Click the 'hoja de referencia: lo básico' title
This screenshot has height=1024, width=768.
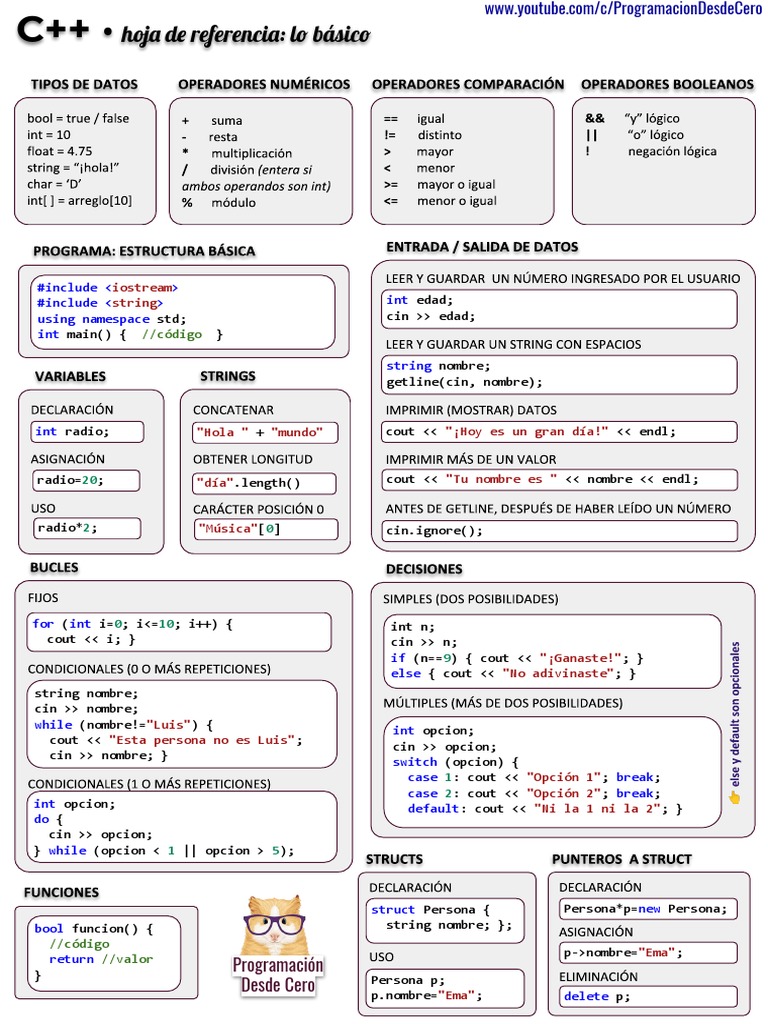click(x=246, y=35)
